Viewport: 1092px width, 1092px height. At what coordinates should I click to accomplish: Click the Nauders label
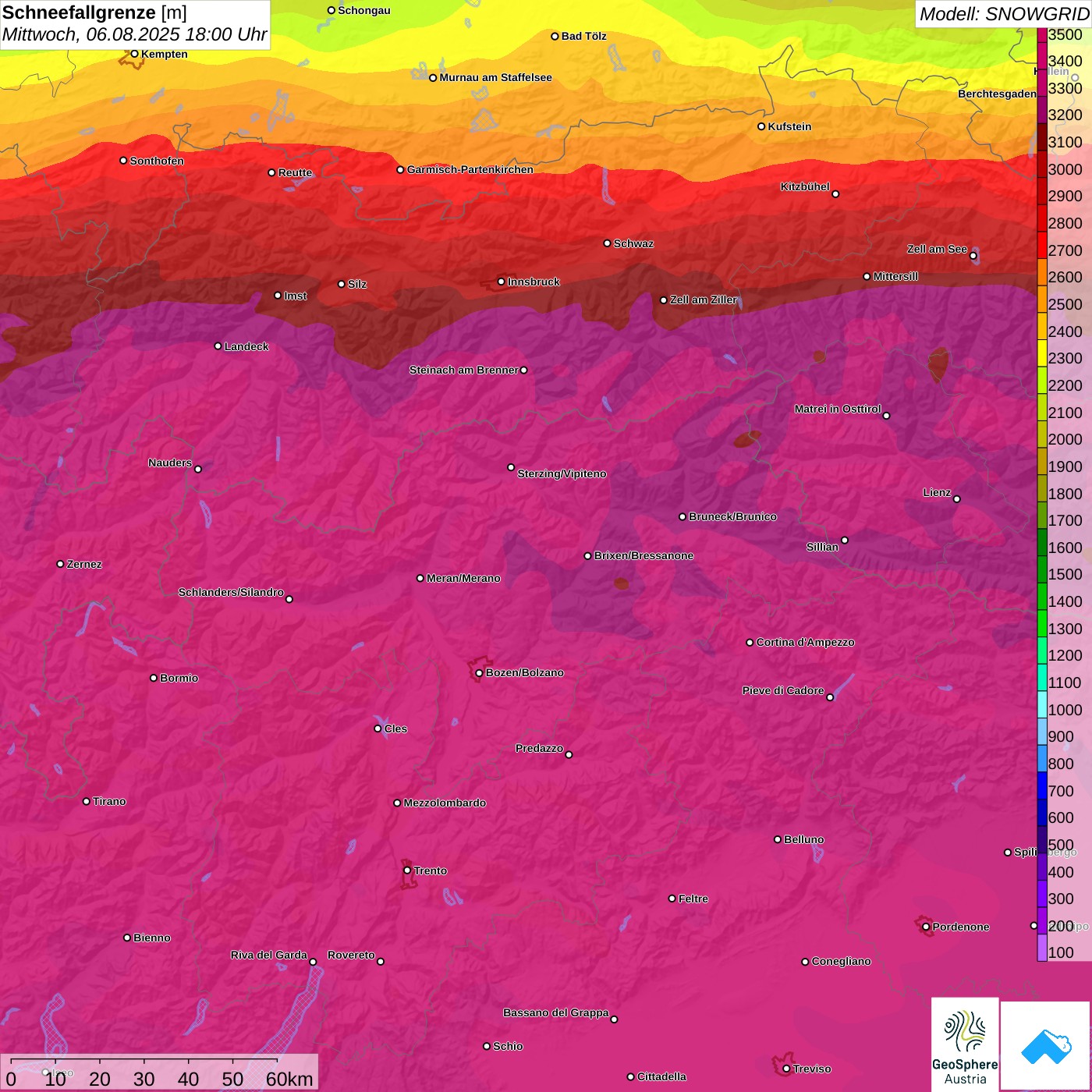pos(170,463)
